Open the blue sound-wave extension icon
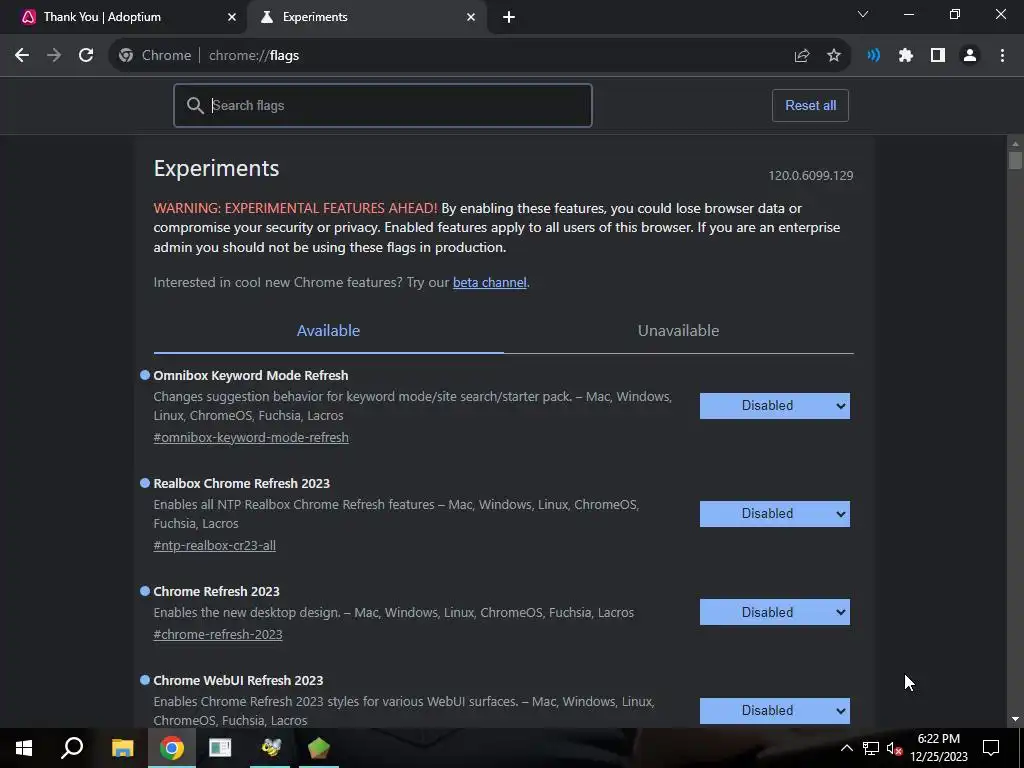The height and width of the screenshot is (768, 1024). 873,56
